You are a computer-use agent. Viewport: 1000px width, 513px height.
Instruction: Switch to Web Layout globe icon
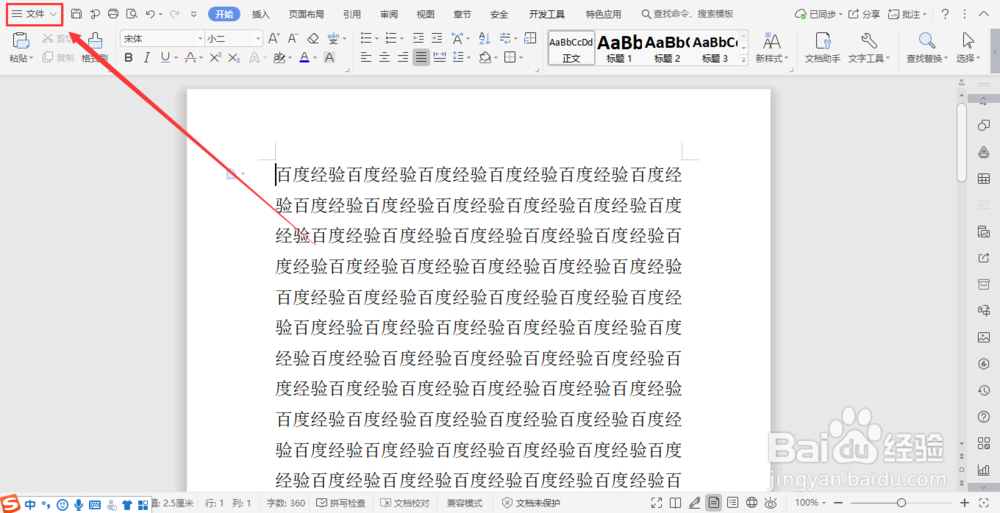[x=752, y=503]
